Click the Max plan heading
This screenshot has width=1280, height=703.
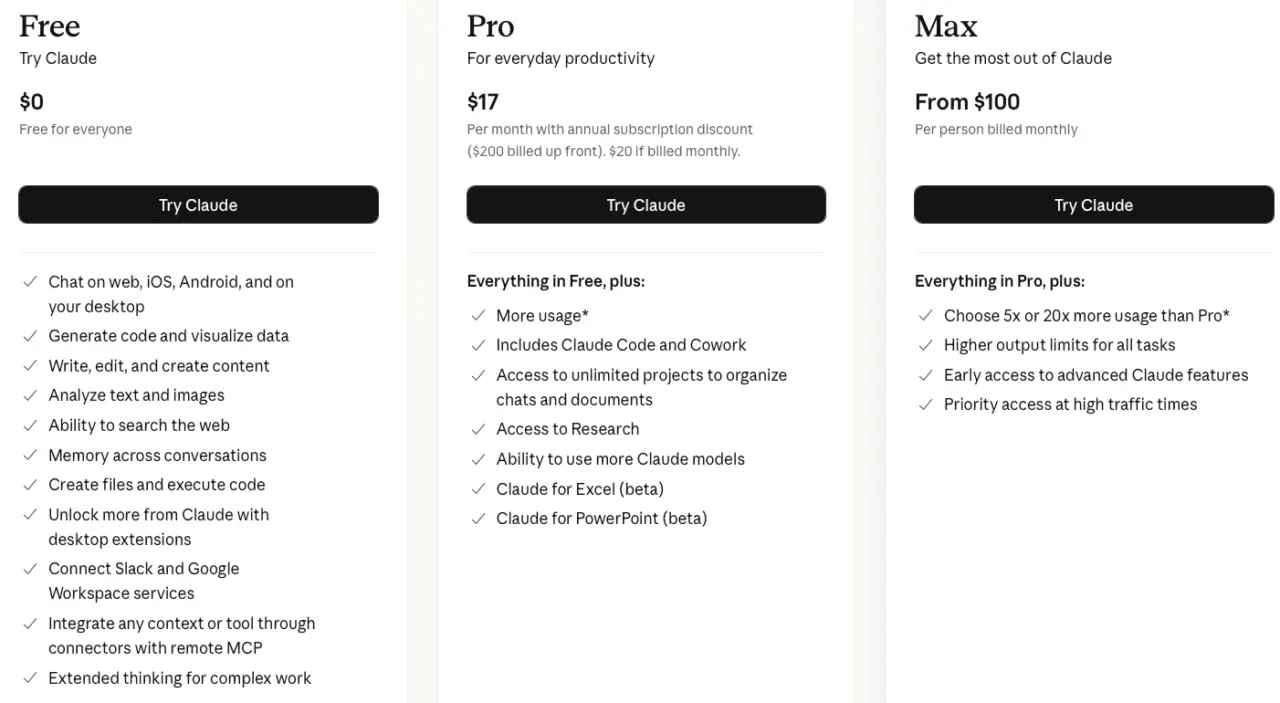pos(946,26)
